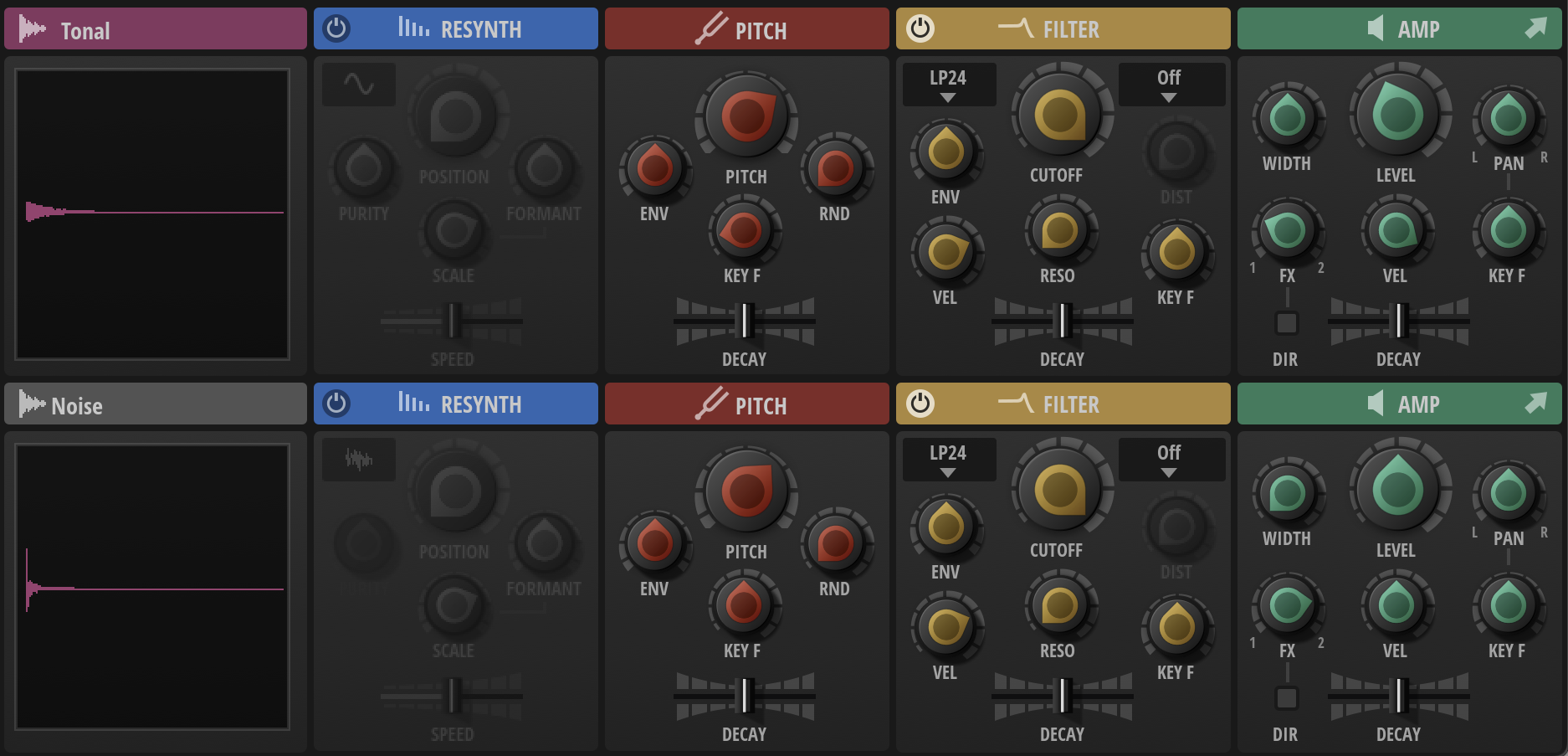Toggle the power button on the Noise FILTER module

click(920, 403)
